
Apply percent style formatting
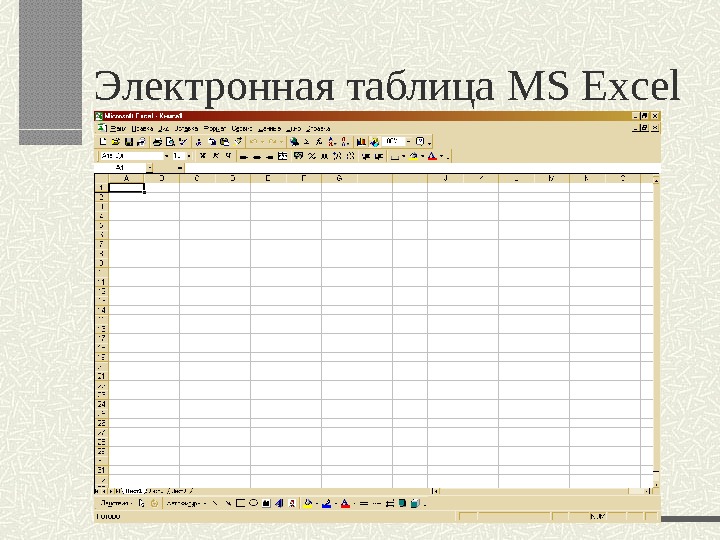tap(312, 156)
